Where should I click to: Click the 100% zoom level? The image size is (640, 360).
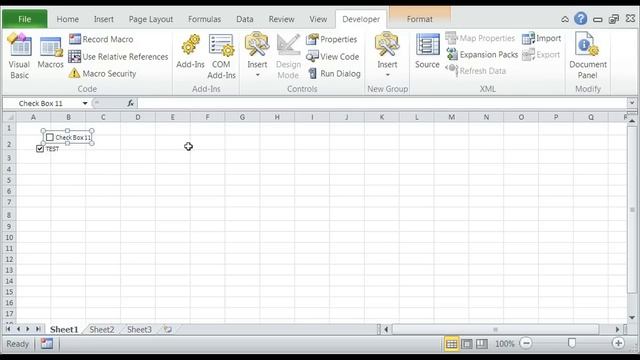(x=504, y=344)
